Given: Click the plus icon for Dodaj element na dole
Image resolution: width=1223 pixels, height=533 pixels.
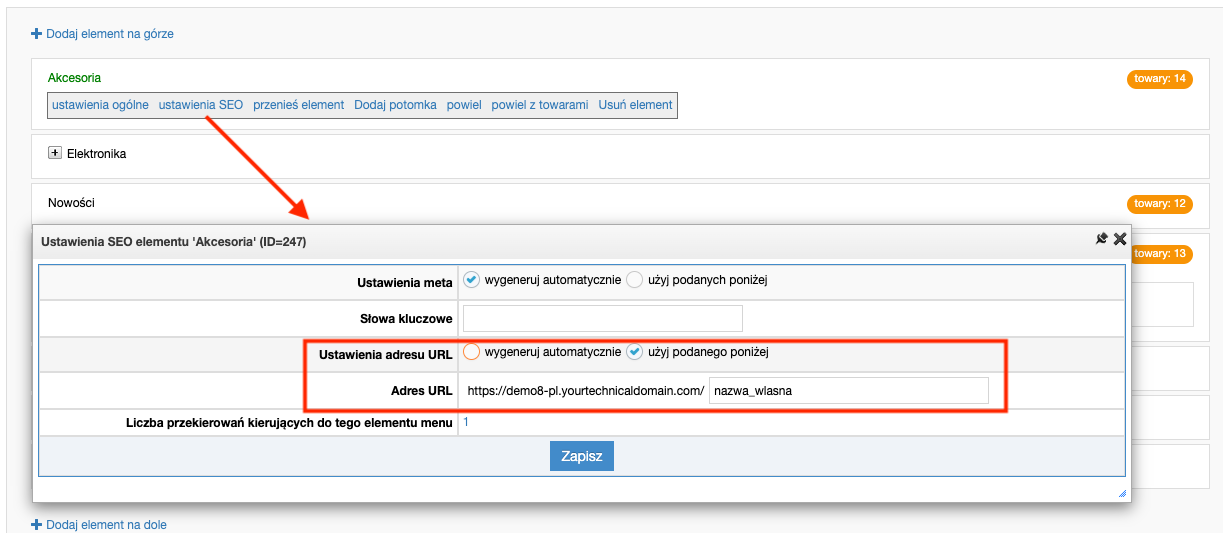Looking at the screenshot, I should (37, 524).
